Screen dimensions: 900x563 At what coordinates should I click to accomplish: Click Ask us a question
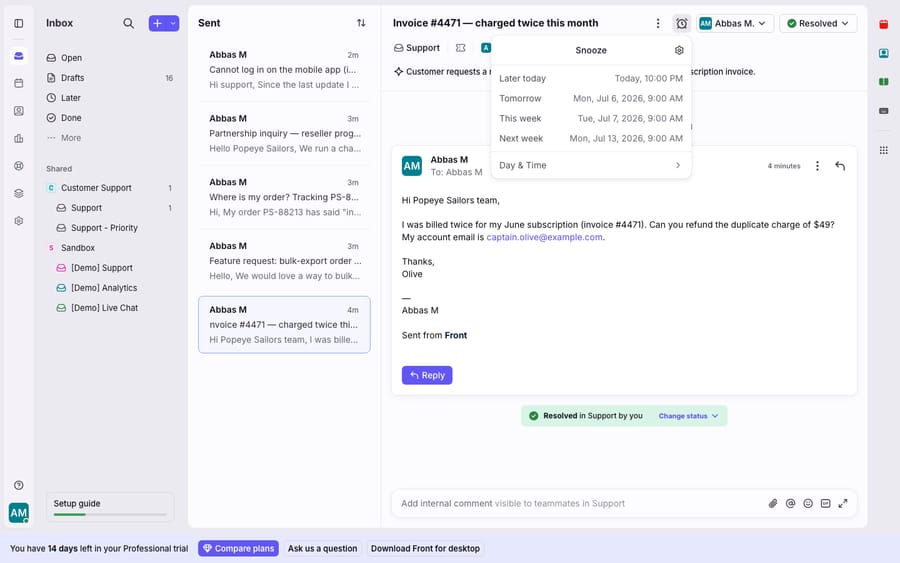pos(323,549)
